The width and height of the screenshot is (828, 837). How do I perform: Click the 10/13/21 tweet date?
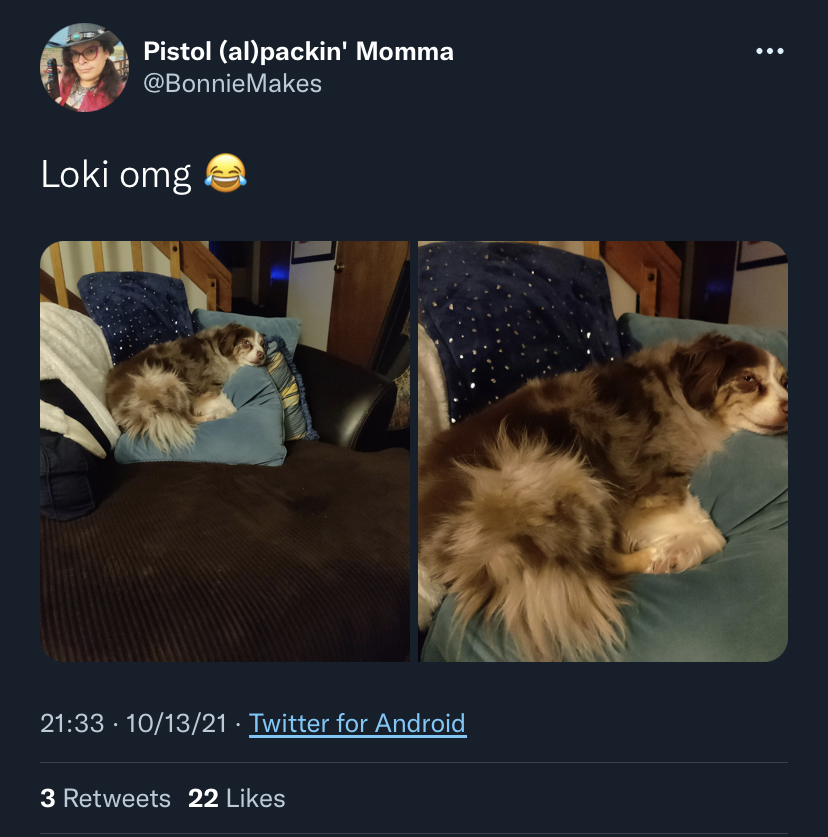pos(176,724)
